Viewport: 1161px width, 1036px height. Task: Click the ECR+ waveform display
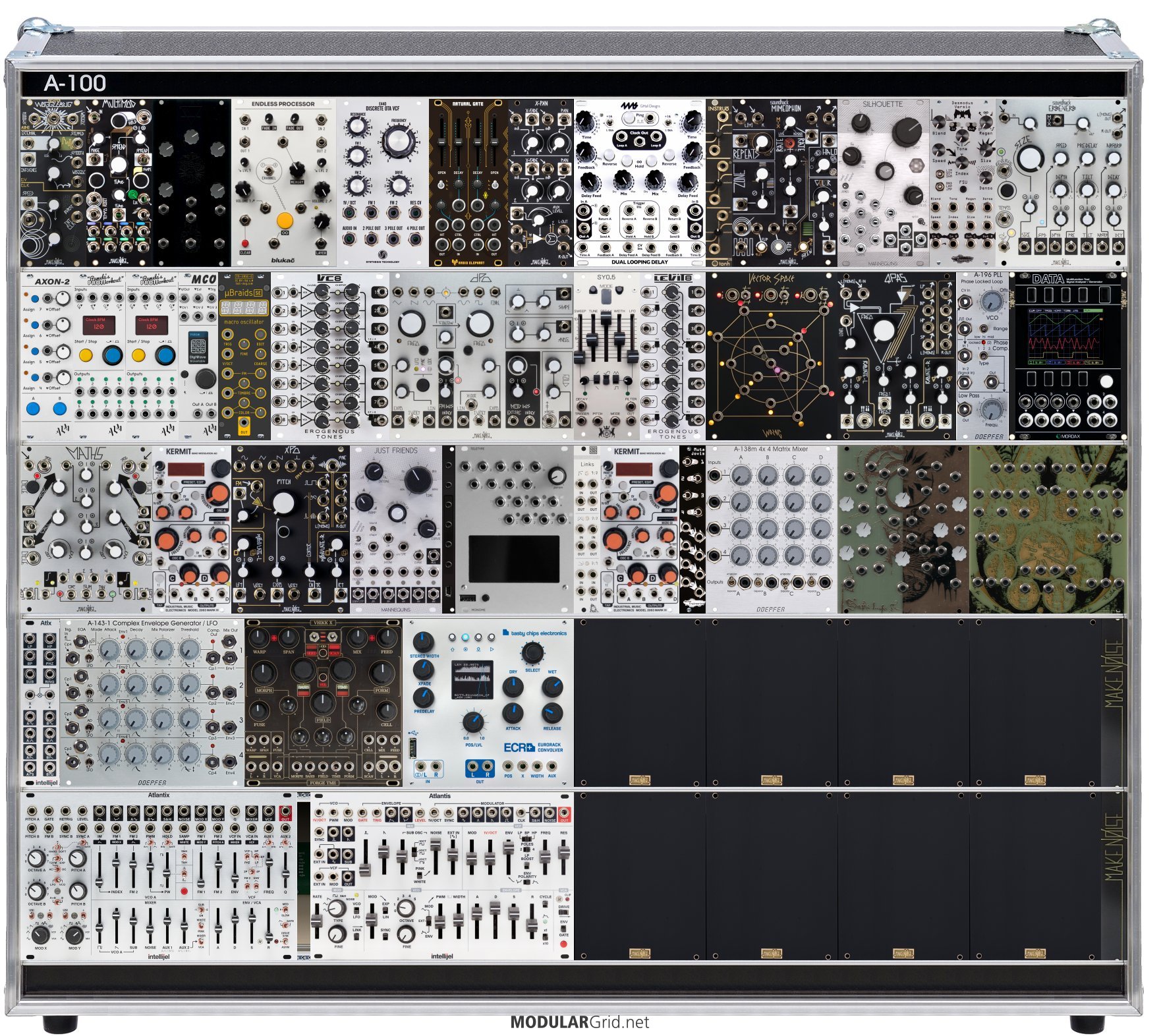pyautogui.click(x=473, y=680)
